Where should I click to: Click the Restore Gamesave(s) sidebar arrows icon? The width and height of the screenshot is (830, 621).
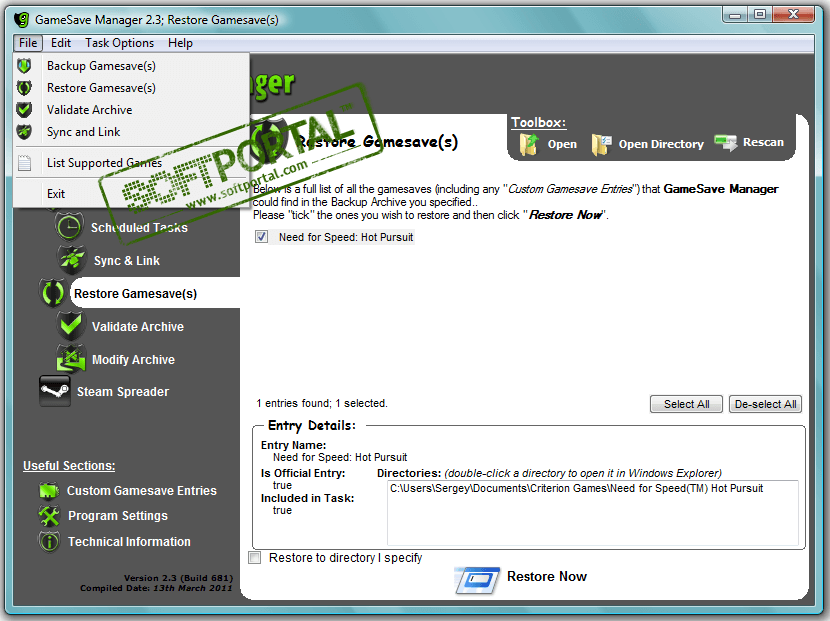[52, 293]
